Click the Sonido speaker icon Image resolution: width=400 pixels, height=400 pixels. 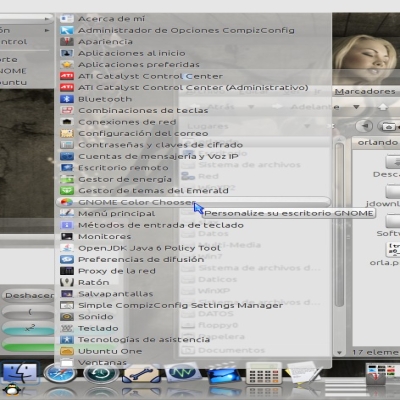tap(67, 317)
